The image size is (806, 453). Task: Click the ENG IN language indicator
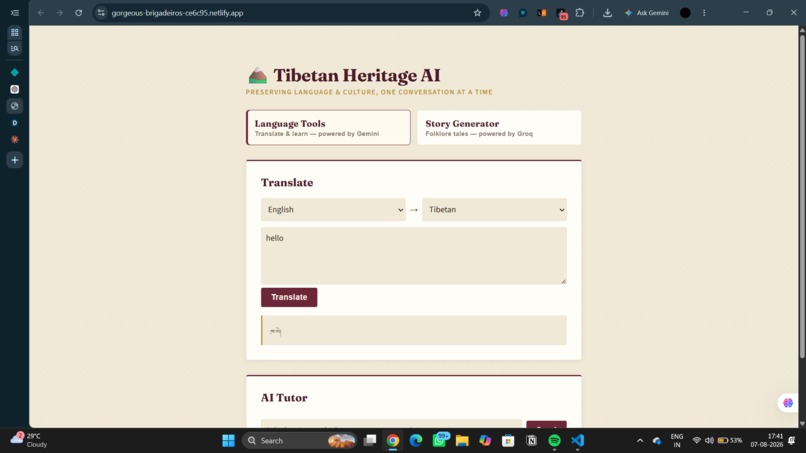677,441
